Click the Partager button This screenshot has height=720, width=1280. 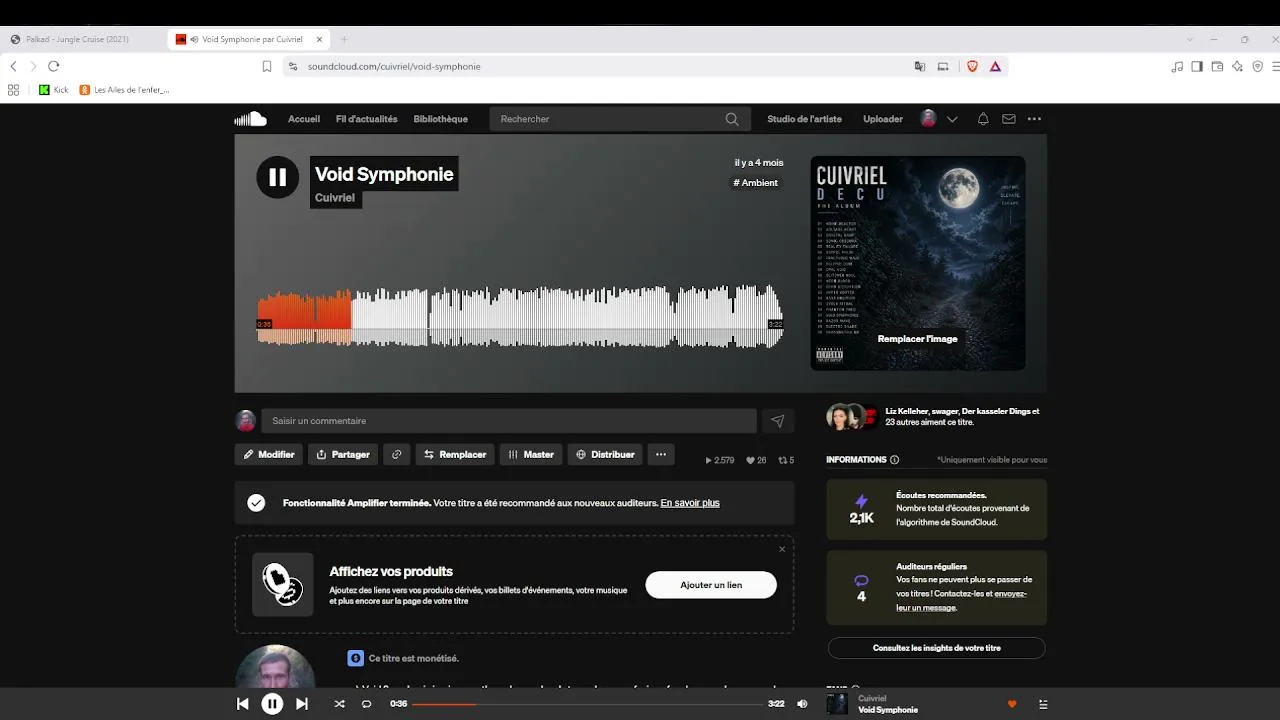click(x=343, y=454)
